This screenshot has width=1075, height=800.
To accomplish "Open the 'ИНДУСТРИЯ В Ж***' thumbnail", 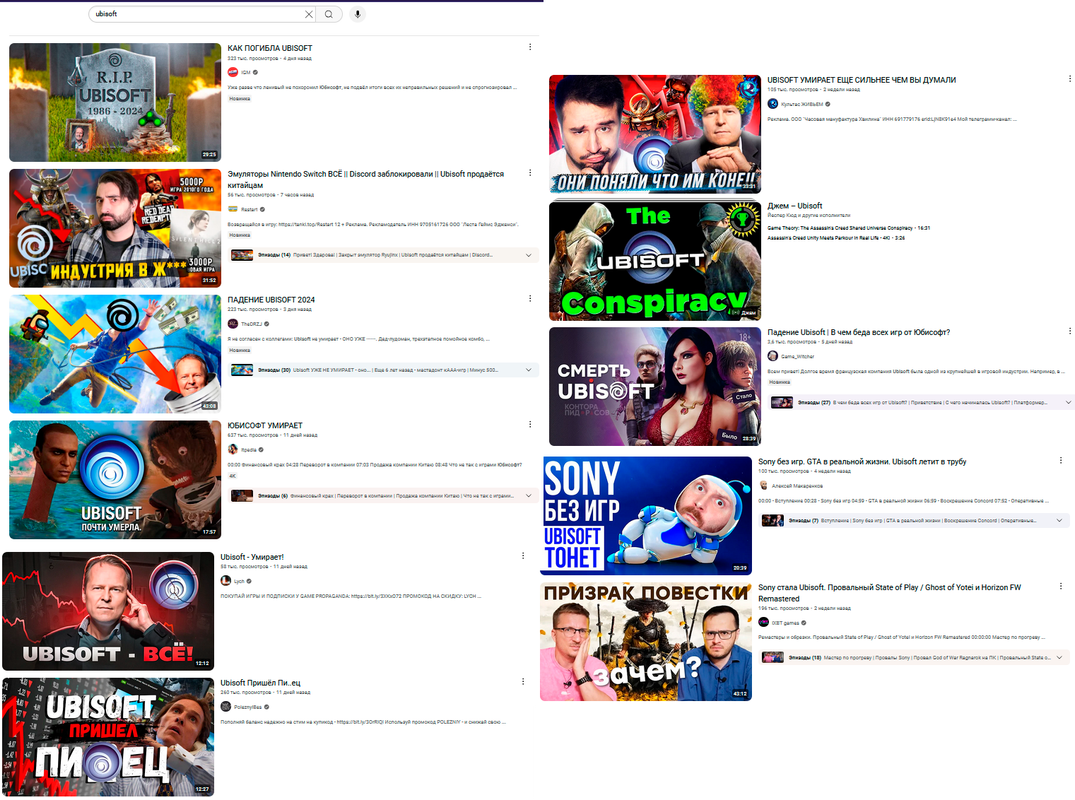I will point(115,228).
